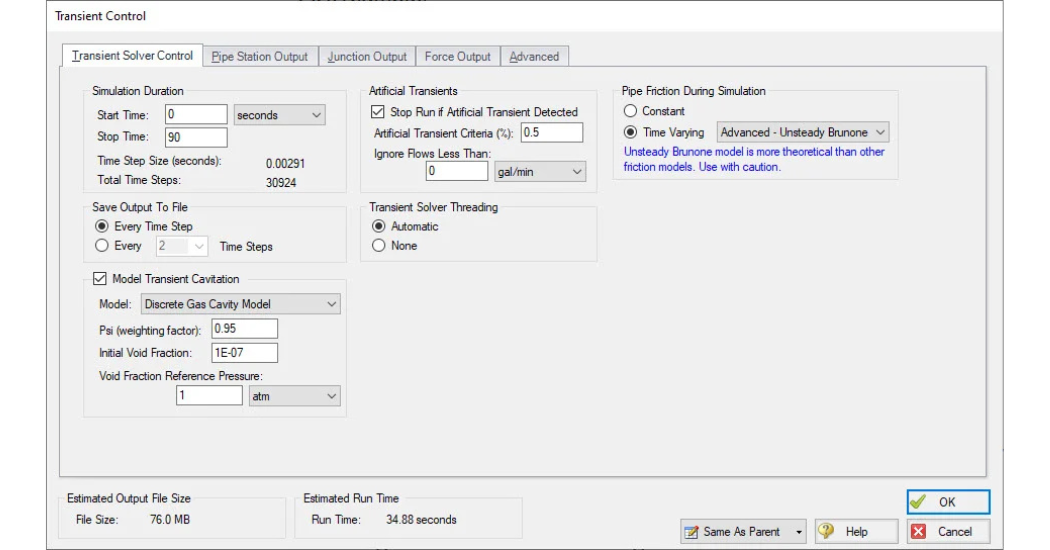Open the Advanced - Unsteady Brunone friction dropdown

(803, 133)
